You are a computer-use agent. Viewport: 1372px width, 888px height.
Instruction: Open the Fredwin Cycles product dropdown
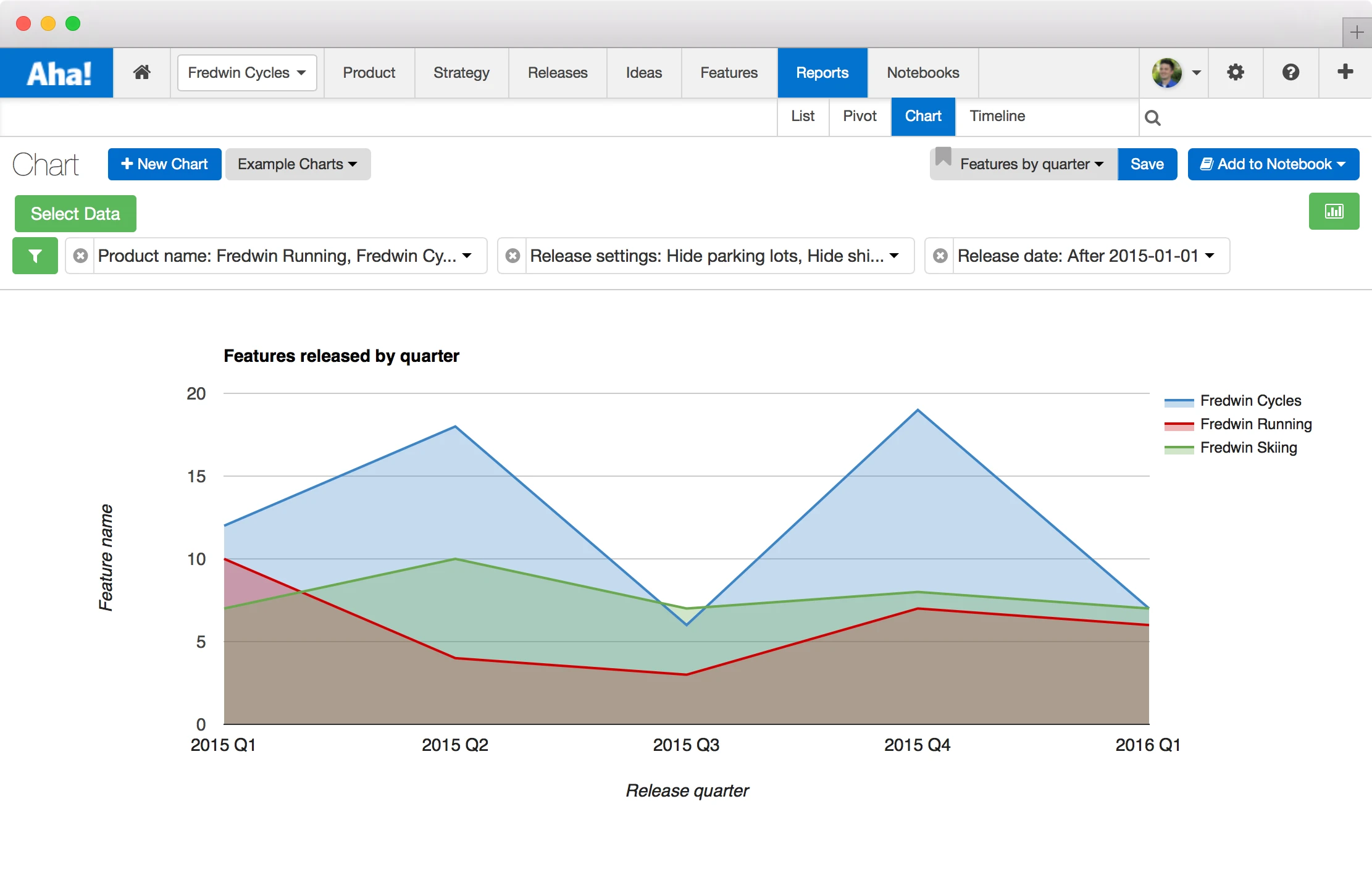246,73
